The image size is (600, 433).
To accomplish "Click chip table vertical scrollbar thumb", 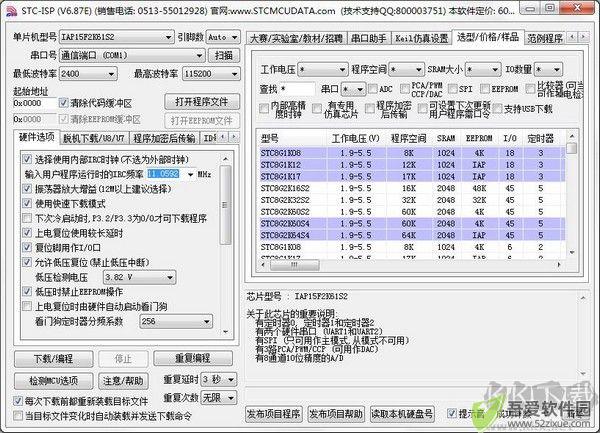I will click(572, 148).
